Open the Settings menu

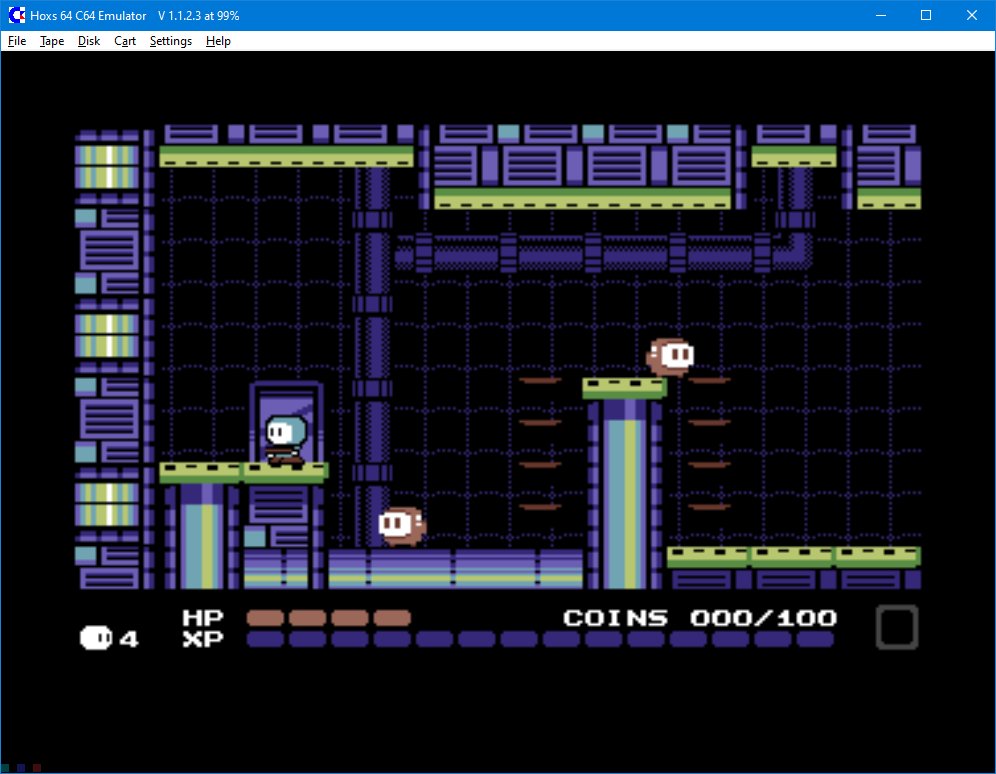pos(171,41)
